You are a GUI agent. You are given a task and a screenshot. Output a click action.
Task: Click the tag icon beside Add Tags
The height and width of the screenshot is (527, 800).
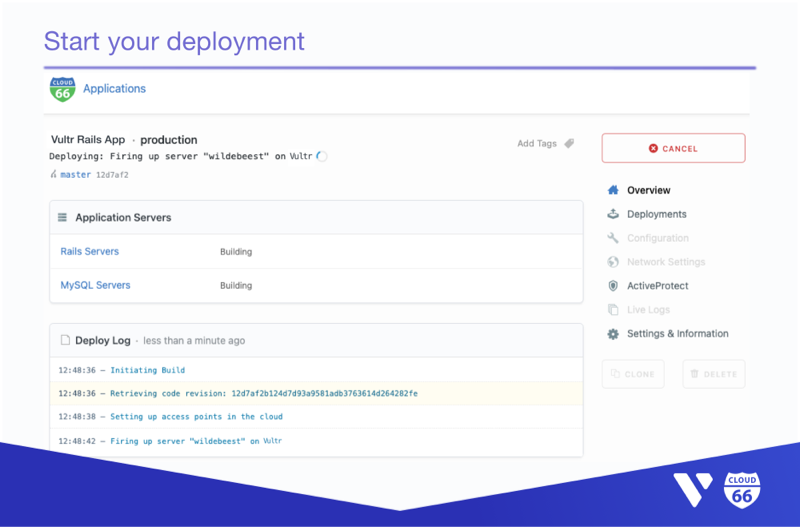tap(569, 143)
